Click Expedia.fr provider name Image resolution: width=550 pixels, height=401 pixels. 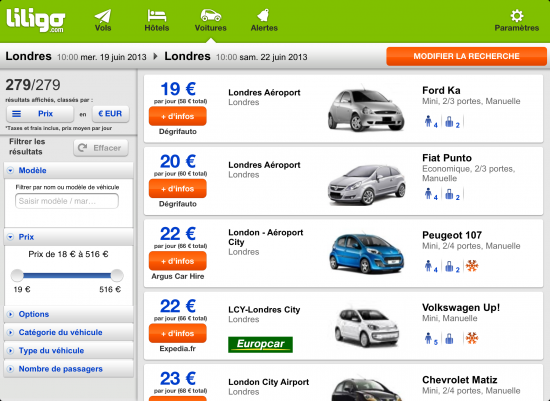tap(177, 349)
